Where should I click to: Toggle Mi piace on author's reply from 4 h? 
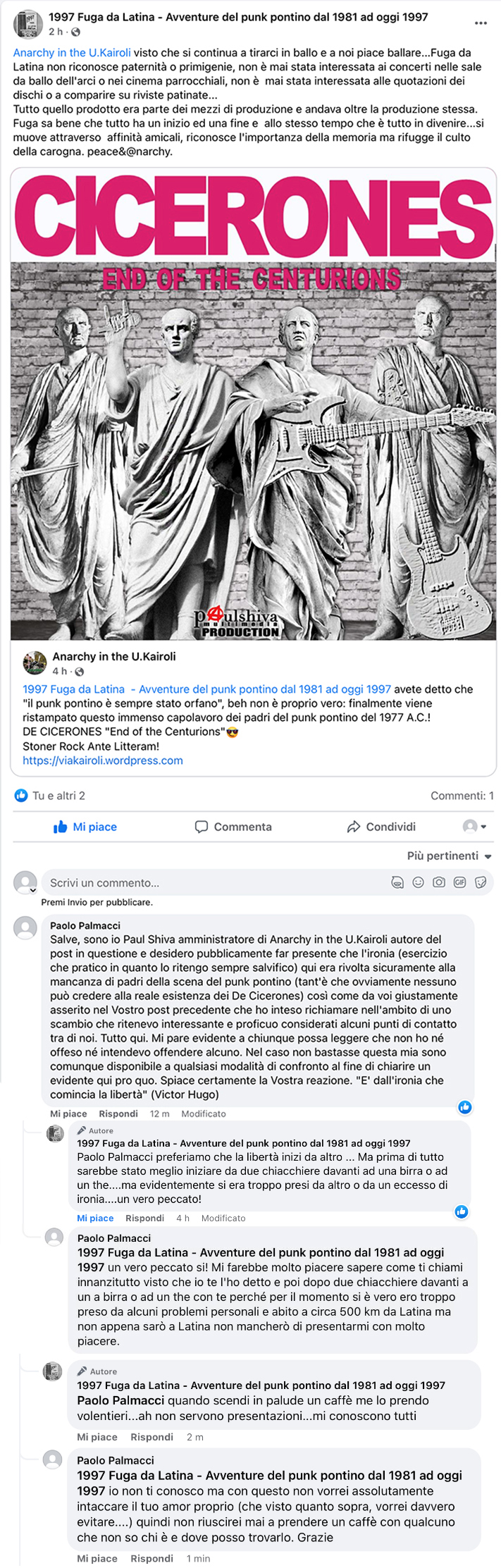tap(95, 1218)
